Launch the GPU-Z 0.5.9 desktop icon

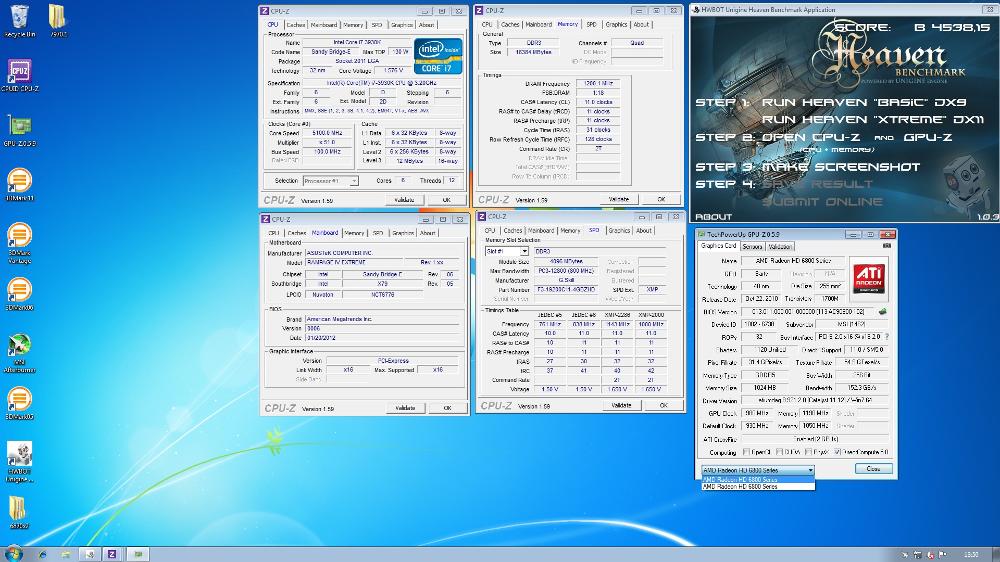[19, 130]
